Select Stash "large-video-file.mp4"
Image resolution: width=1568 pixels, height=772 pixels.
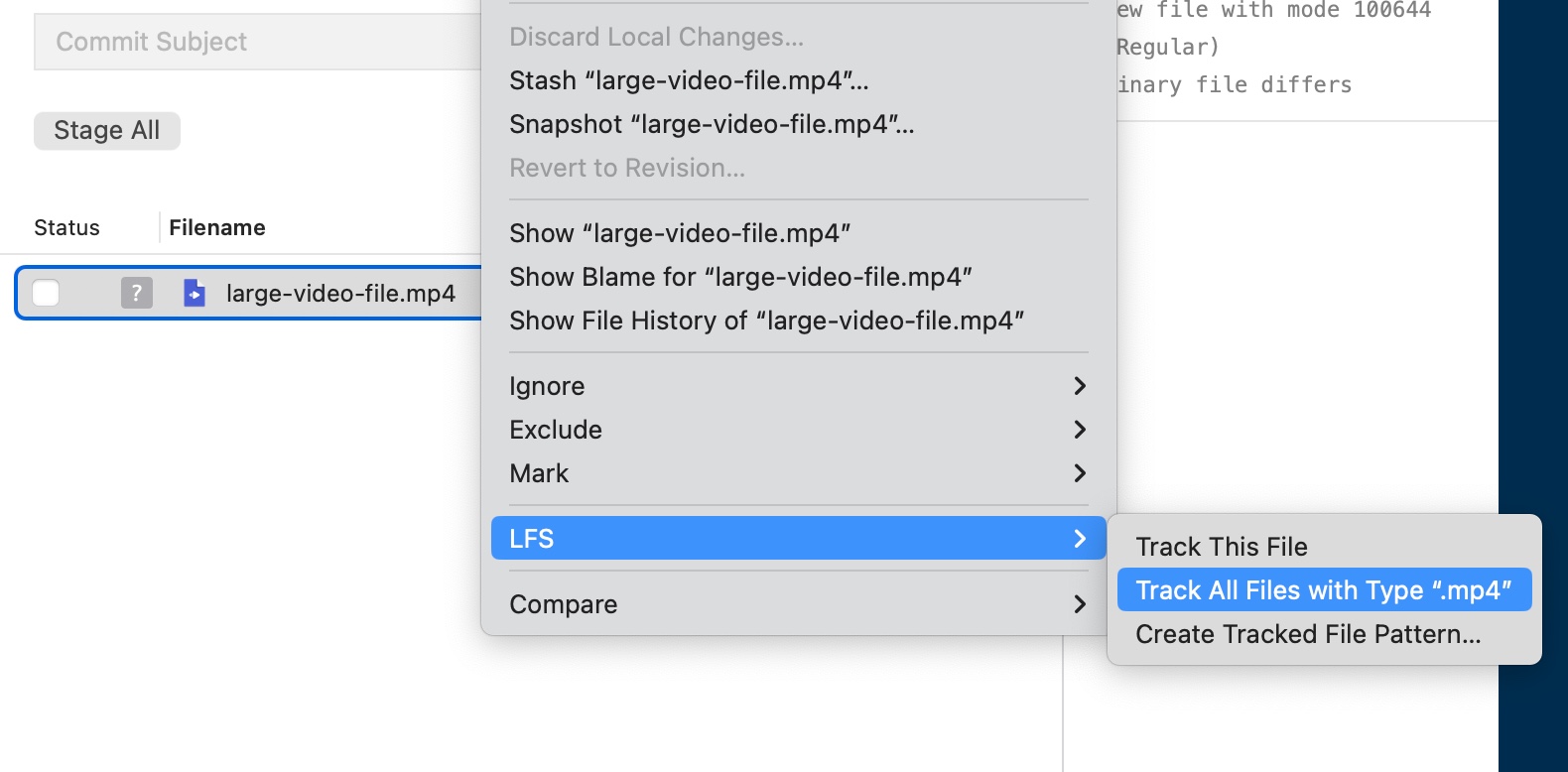click(687, 80)
